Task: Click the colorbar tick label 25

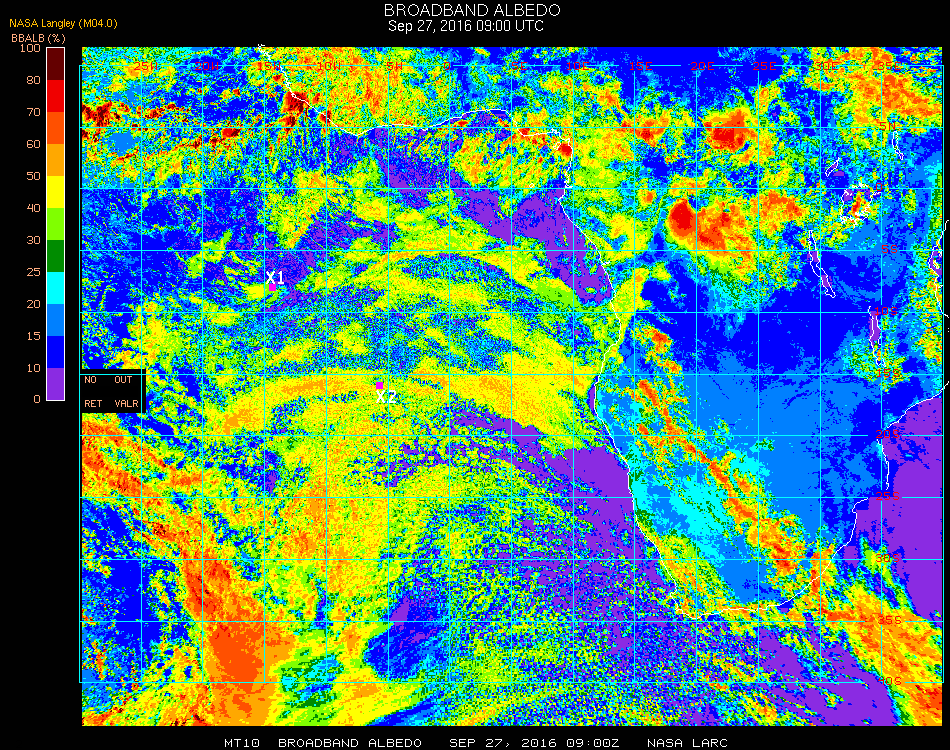Action: pos(33,272)
